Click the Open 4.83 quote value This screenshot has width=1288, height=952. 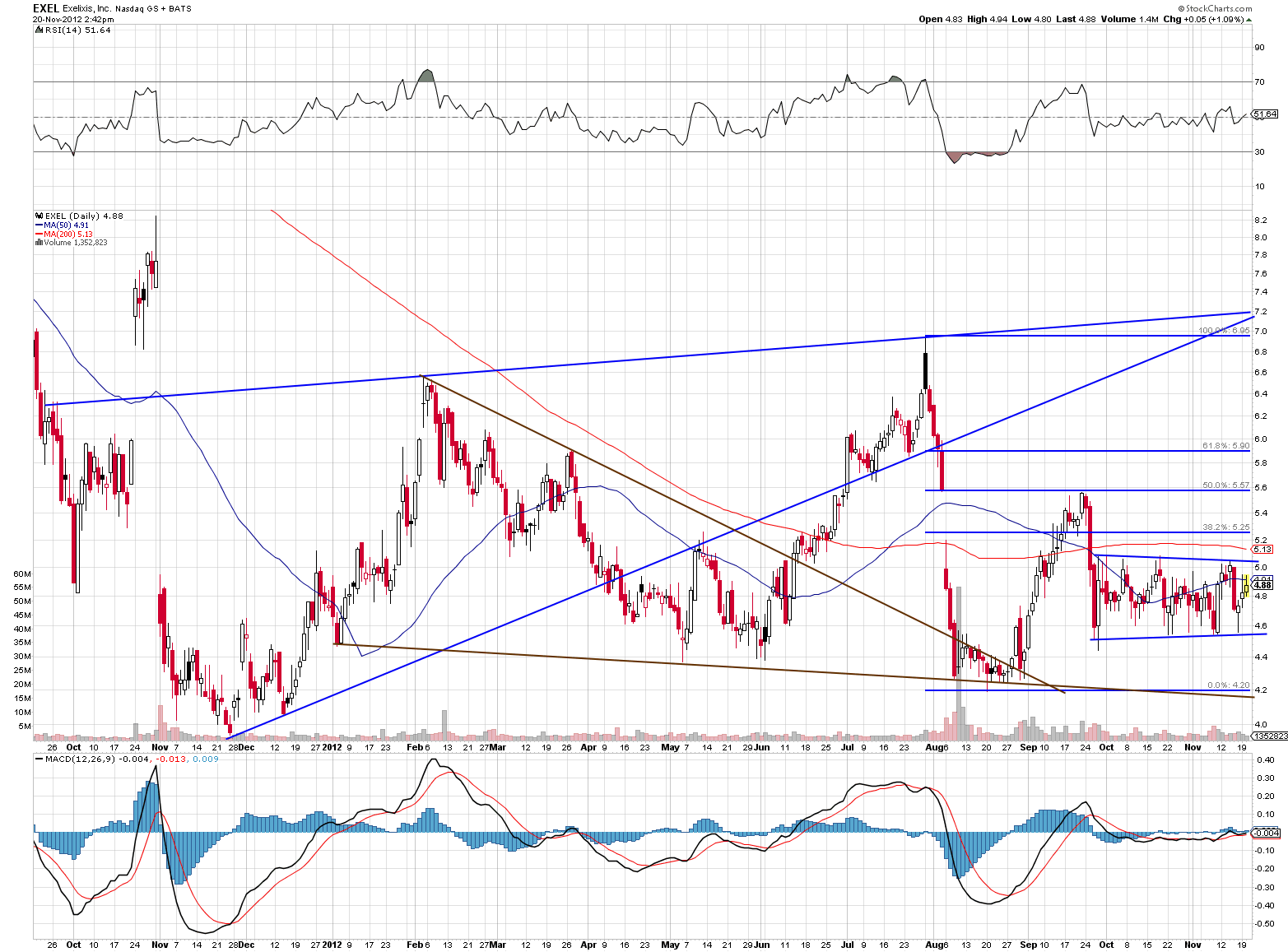(941, 19)
